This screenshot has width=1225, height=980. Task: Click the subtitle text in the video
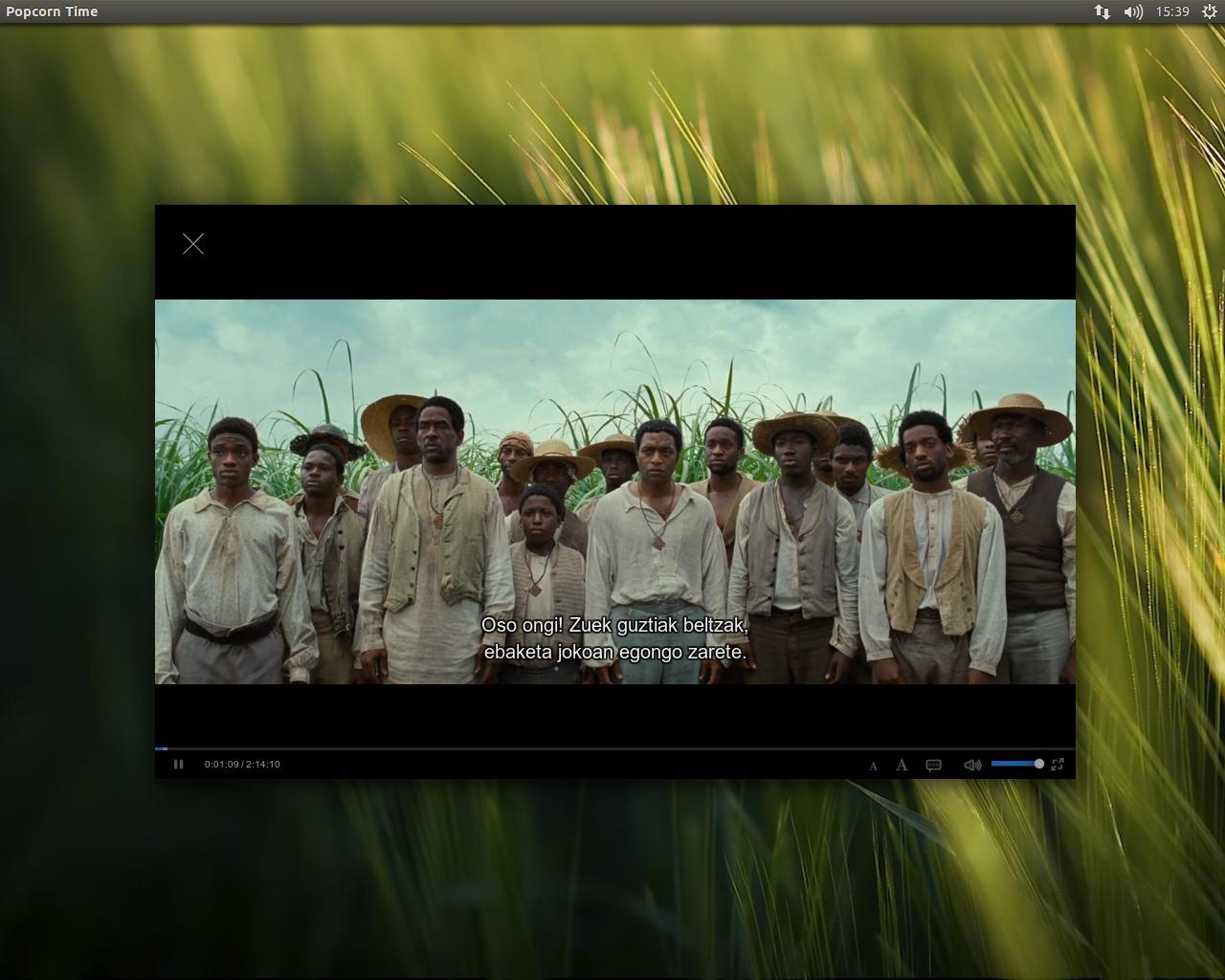coord(615,638)
